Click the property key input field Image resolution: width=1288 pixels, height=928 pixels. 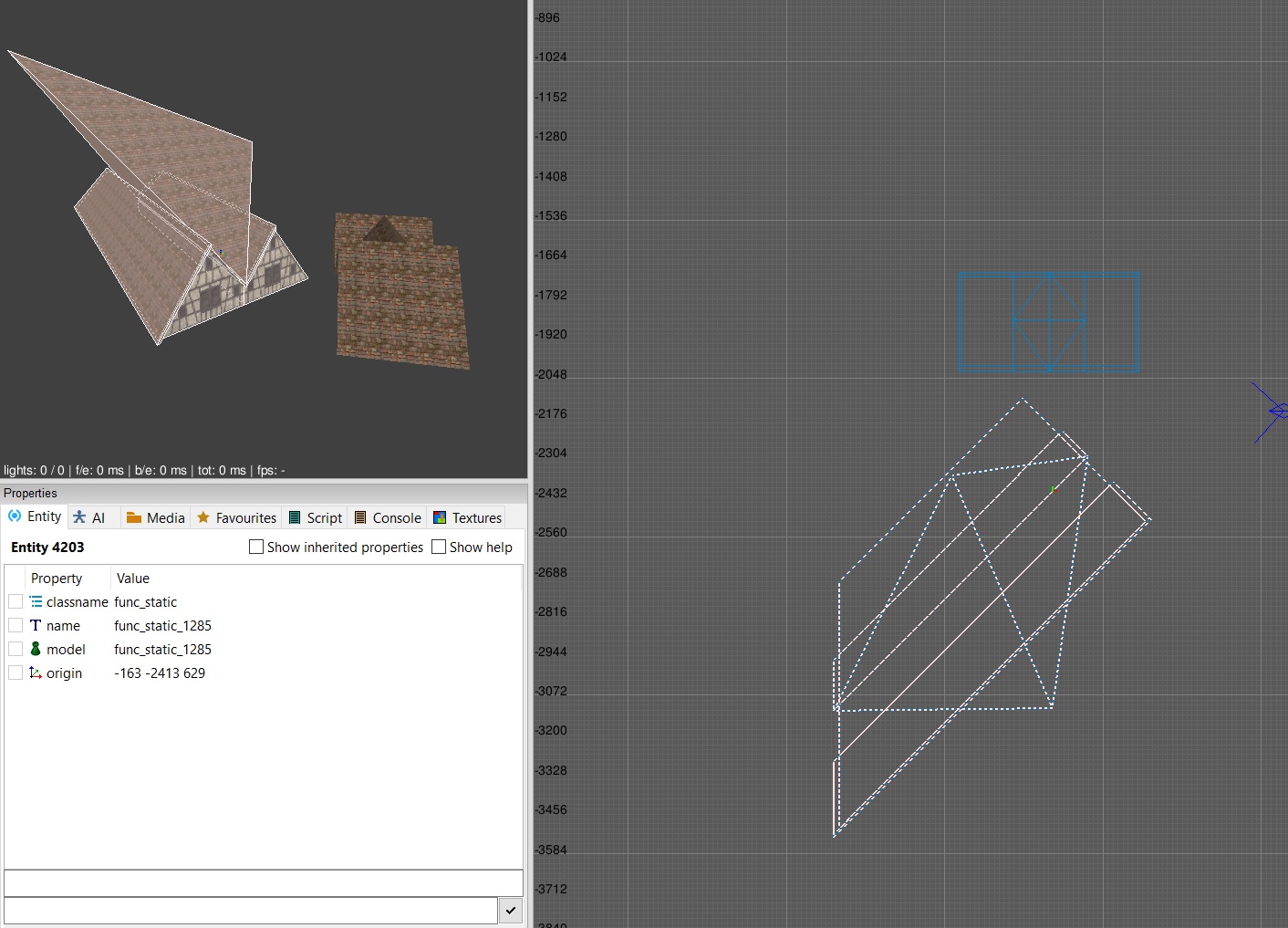pyautogui.click(x=263, y=882)
